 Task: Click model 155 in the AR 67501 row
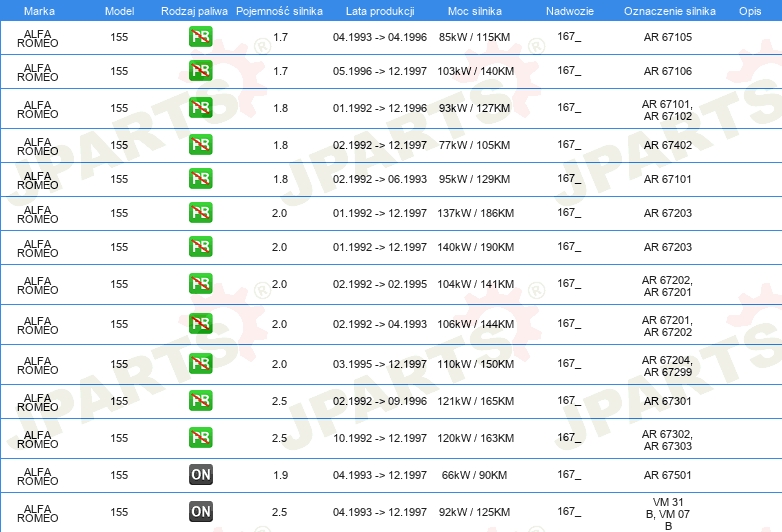[x=119, y=475]
